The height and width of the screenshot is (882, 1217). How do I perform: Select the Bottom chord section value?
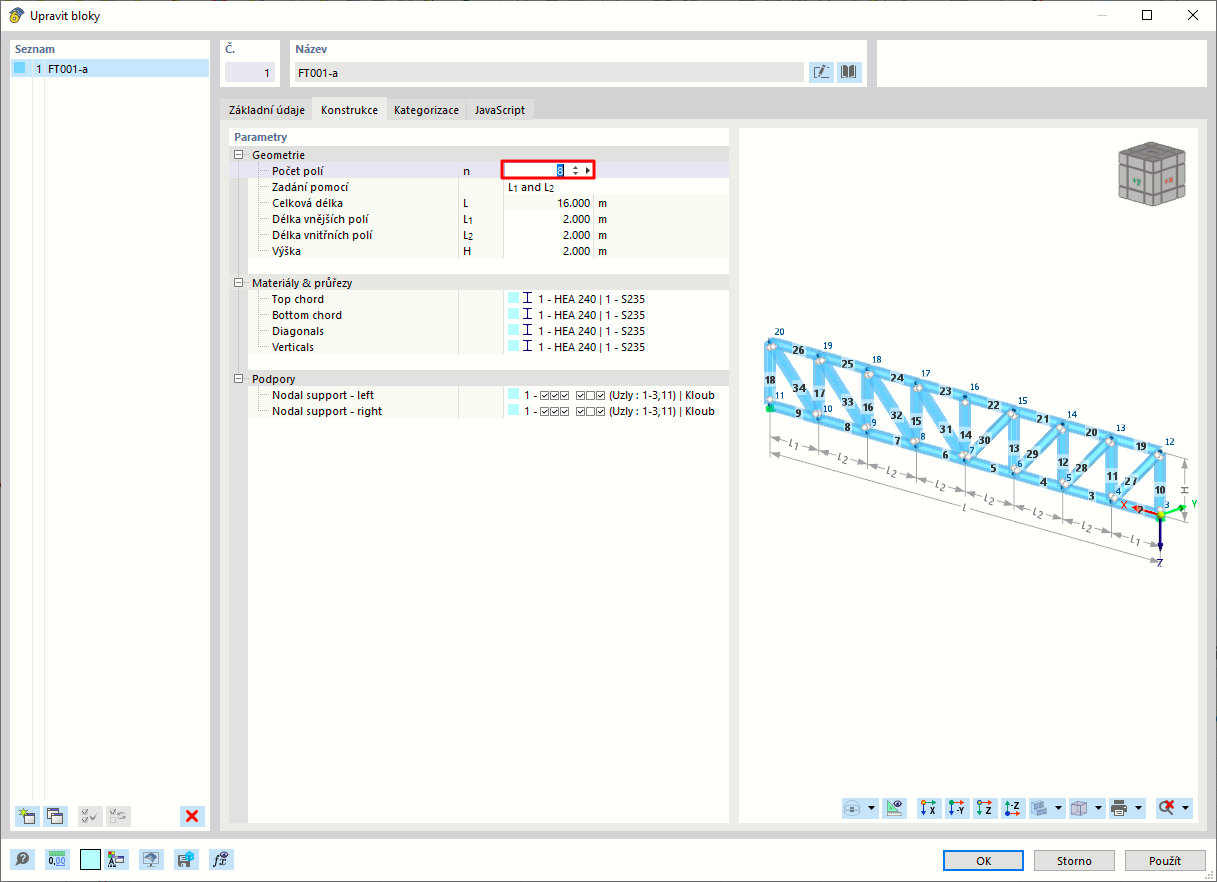pos(591,315)
